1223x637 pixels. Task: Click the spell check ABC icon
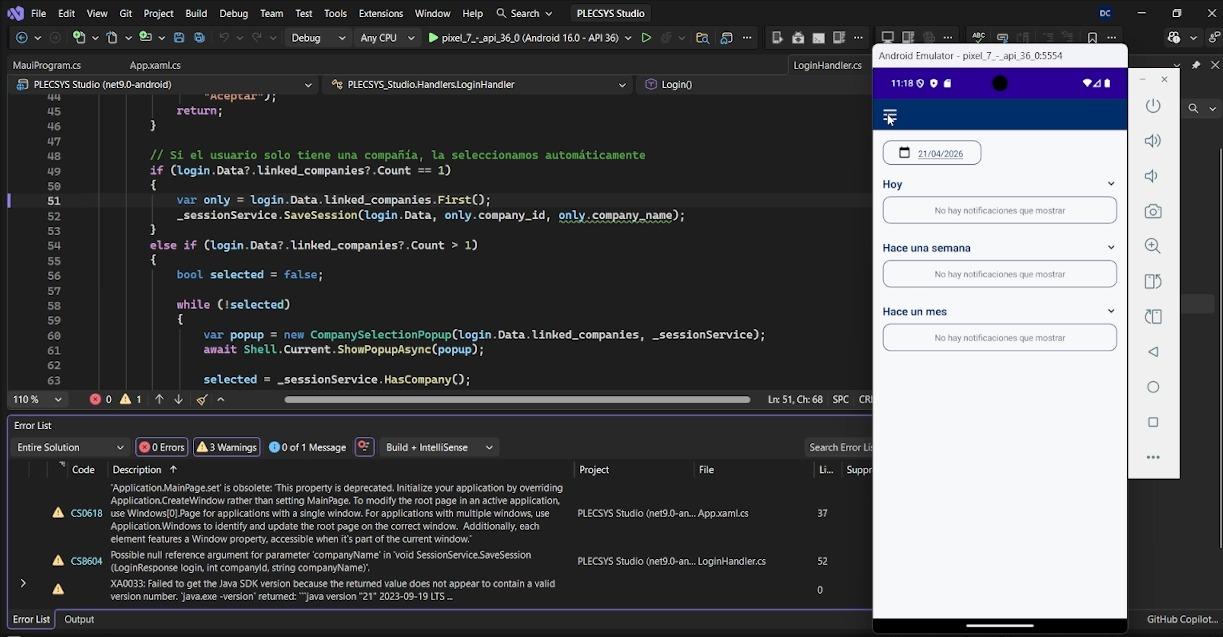click(x=978, y=38)
